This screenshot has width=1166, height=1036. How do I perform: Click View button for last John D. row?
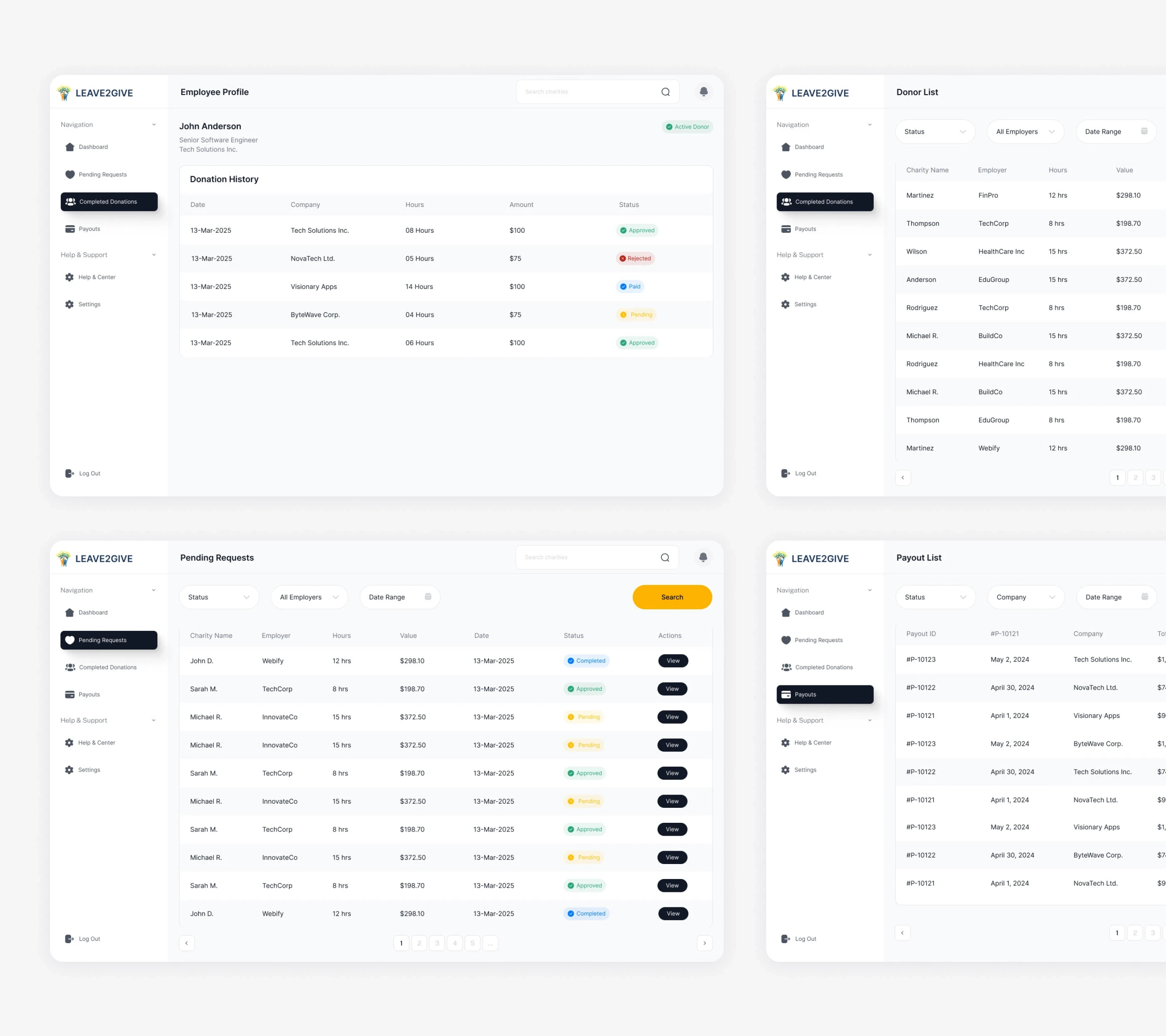(673, 913)
